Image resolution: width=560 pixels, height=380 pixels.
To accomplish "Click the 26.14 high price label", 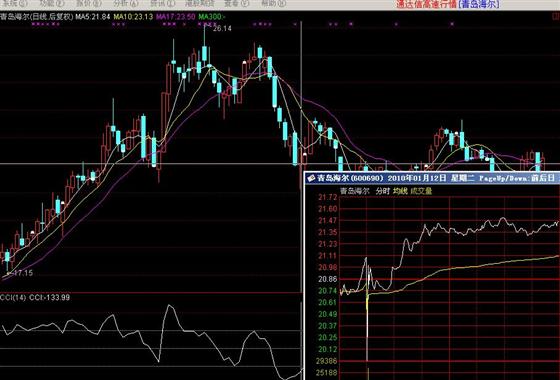I will click(x=222, y=29).
